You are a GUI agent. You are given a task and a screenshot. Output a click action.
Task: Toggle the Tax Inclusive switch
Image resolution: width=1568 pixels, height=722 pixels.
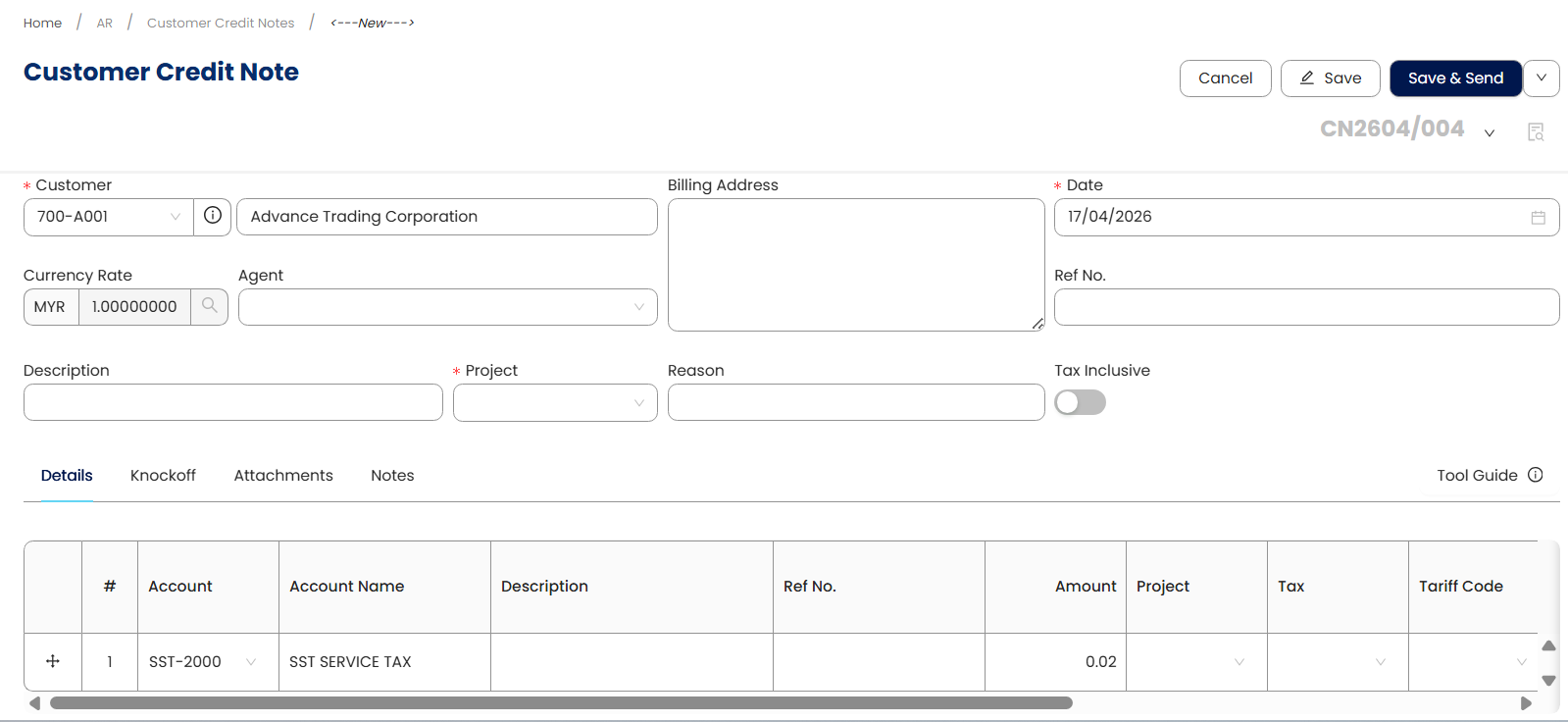[x=1080, y=402]
